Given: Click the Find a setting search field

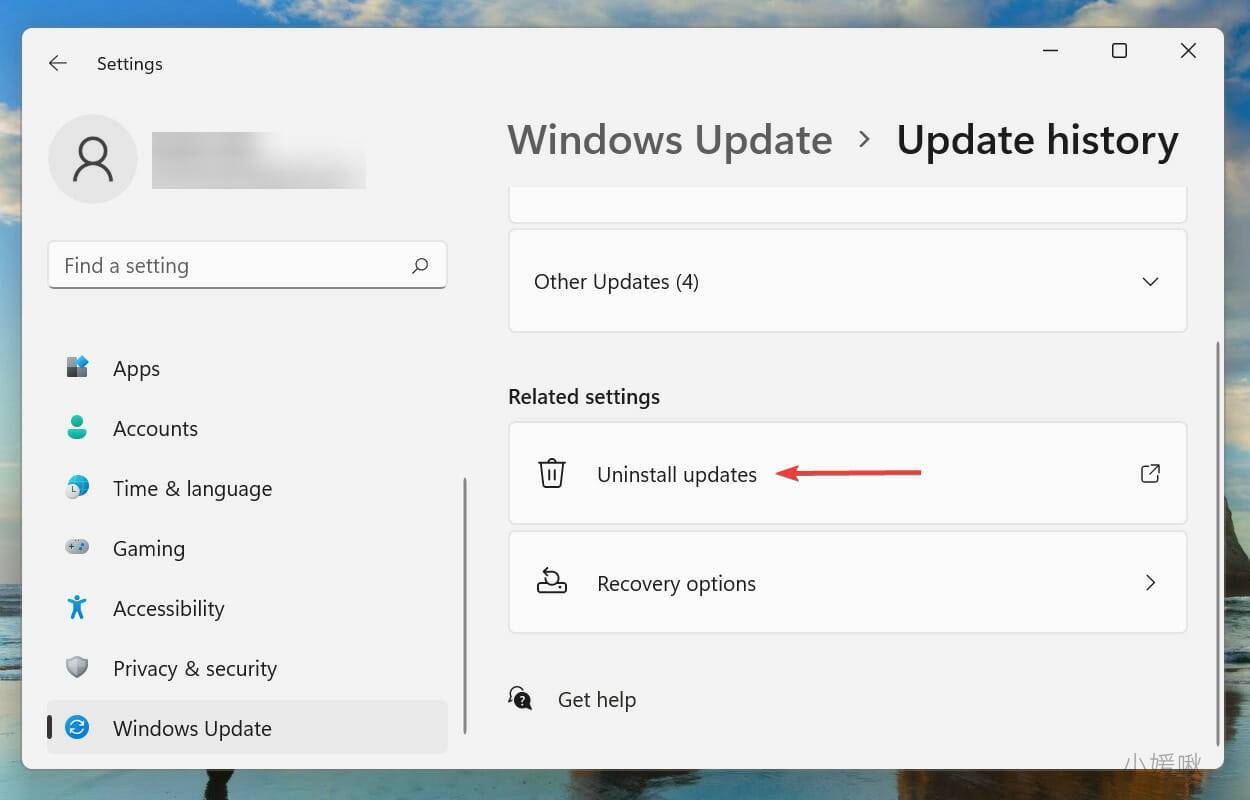Looking at the screenshot, I should pyautogui.click(x=247, y=265).
